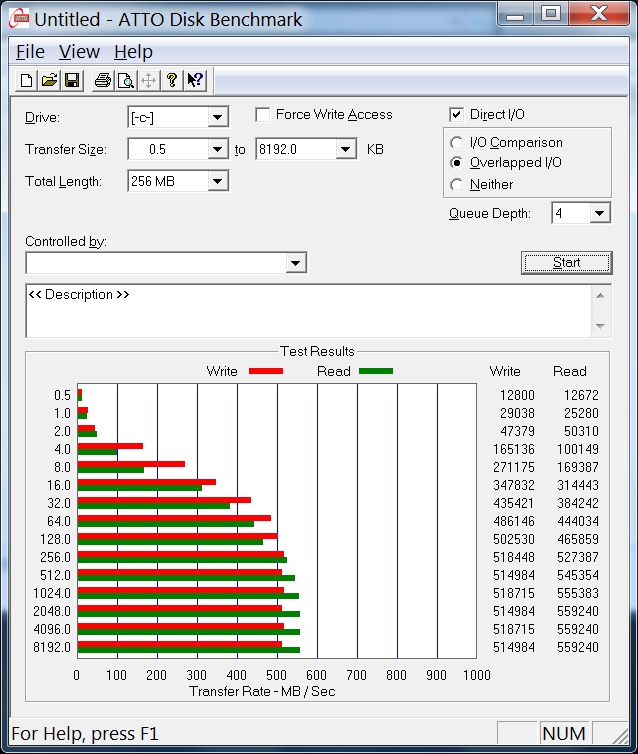This screenshot has height=754, width=638.
Task: Click the NUM indicator in status bar
Action: [563, 734]
